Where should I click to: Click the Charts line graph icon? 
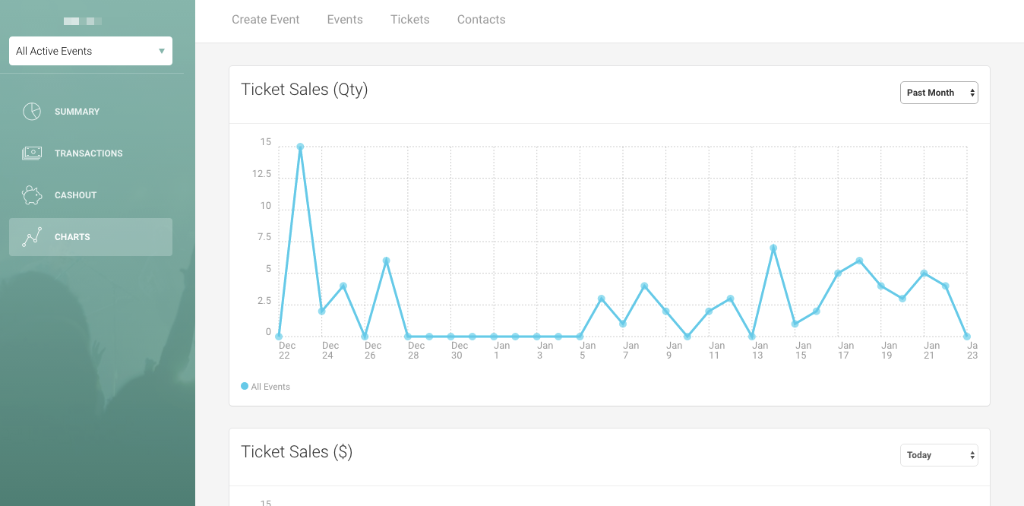pyautogui.click(x=32, y=237)
